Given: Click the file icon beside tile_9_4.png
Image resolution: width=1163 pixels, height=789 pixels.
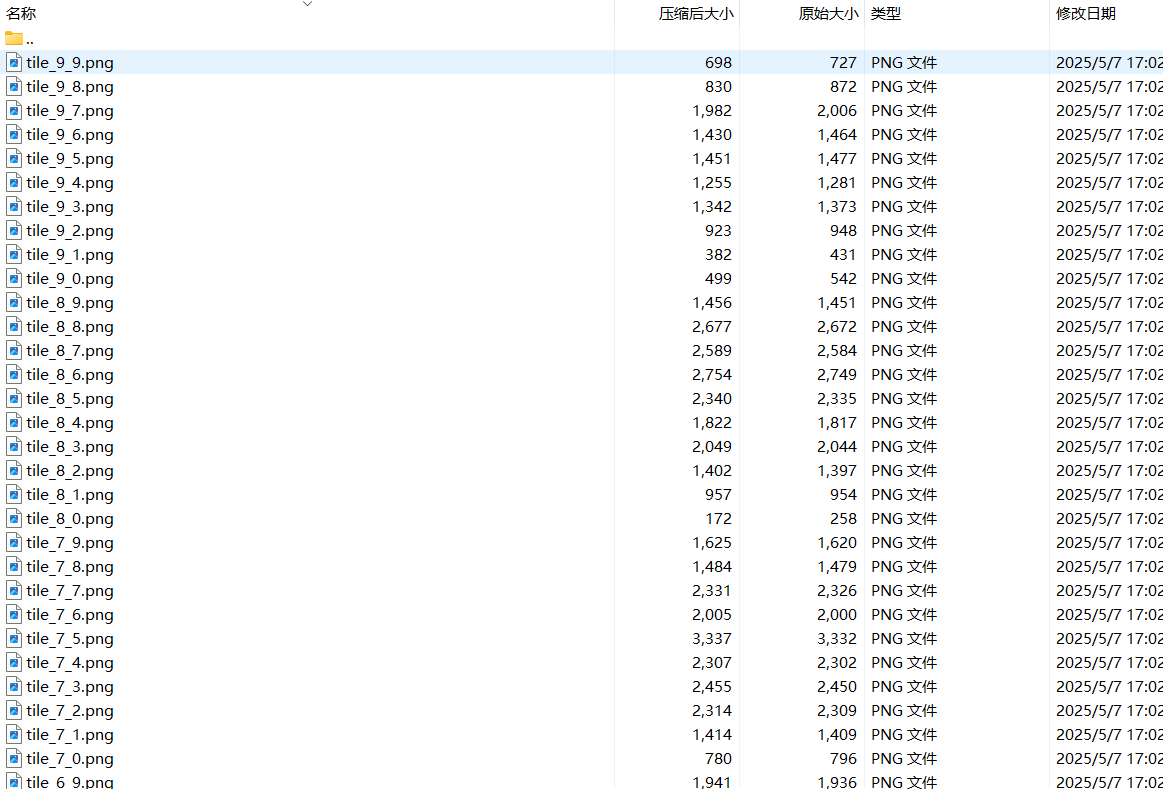Looking at the screenshot, I should tap(14, 183).
